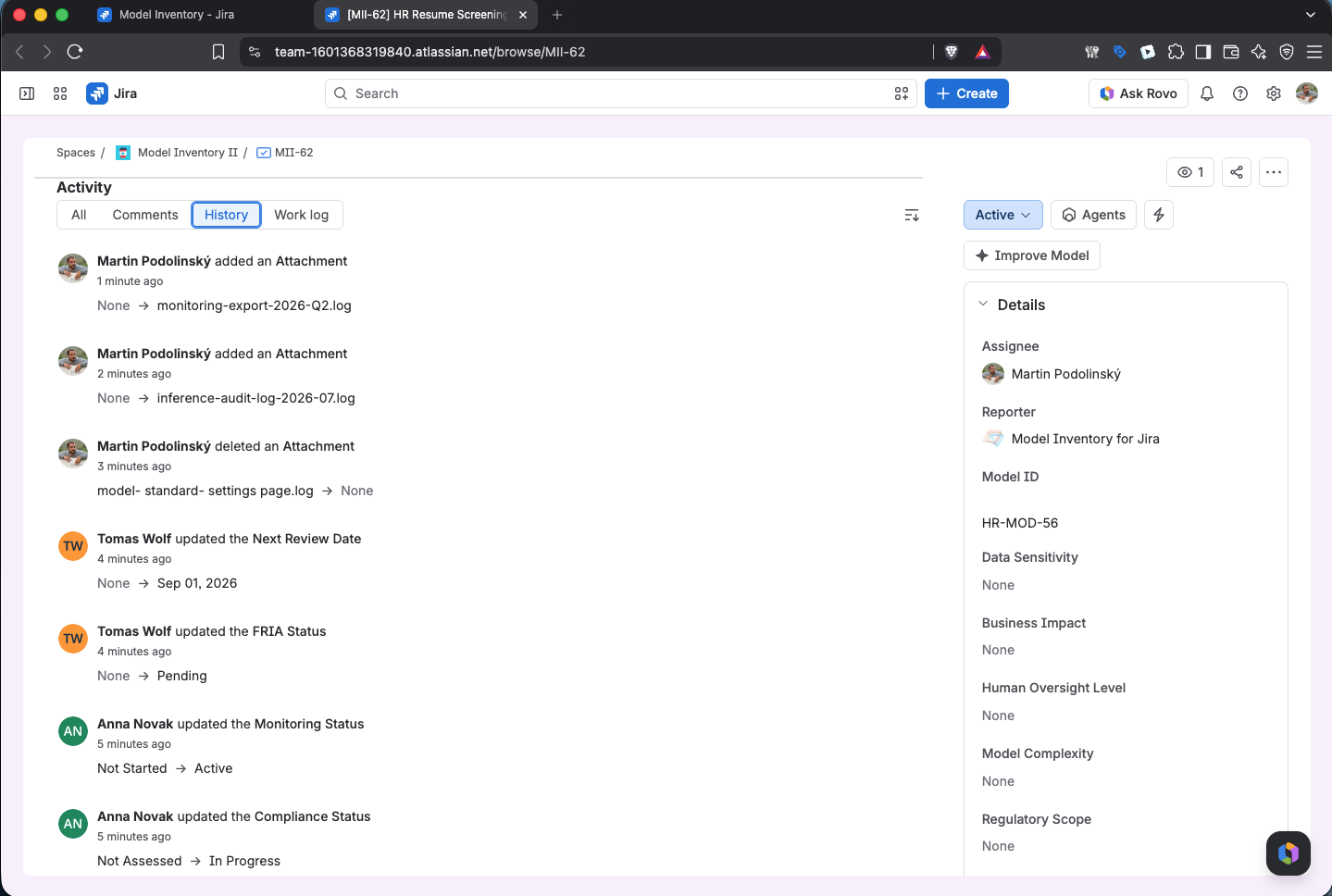
Task: Select the History tab
Action: tap(227, 215)
